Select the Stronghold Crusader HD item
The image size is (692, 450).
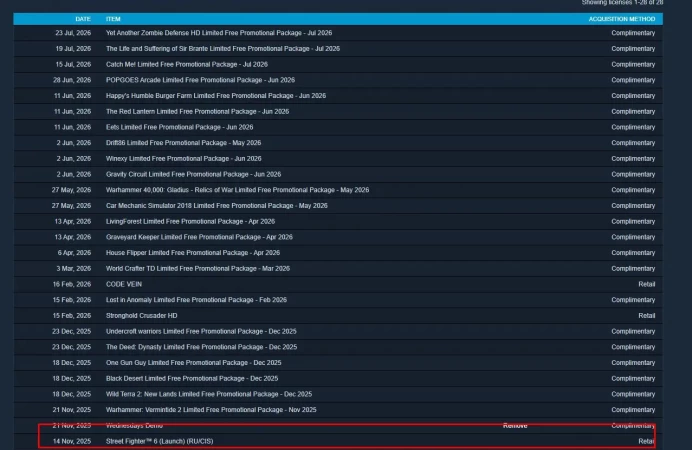[142, 316]
